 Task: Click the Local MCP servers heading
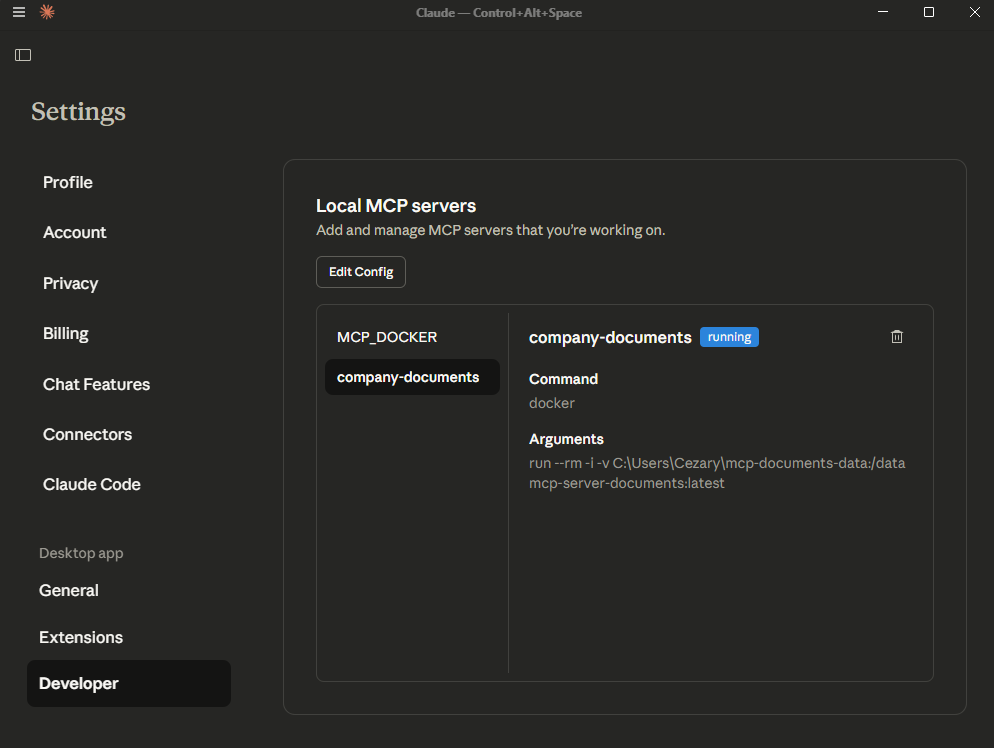pos(396,206)
